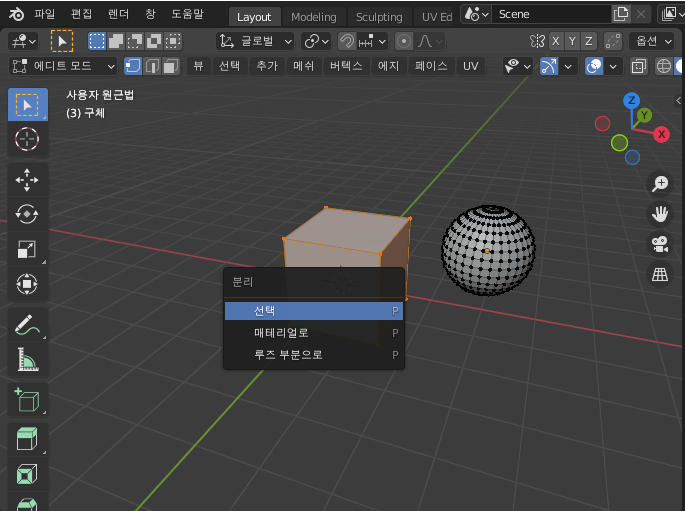The width and height of the screenshot is (685, 511).
Task: Toggle proportional editing button
Action: (404, 41)
